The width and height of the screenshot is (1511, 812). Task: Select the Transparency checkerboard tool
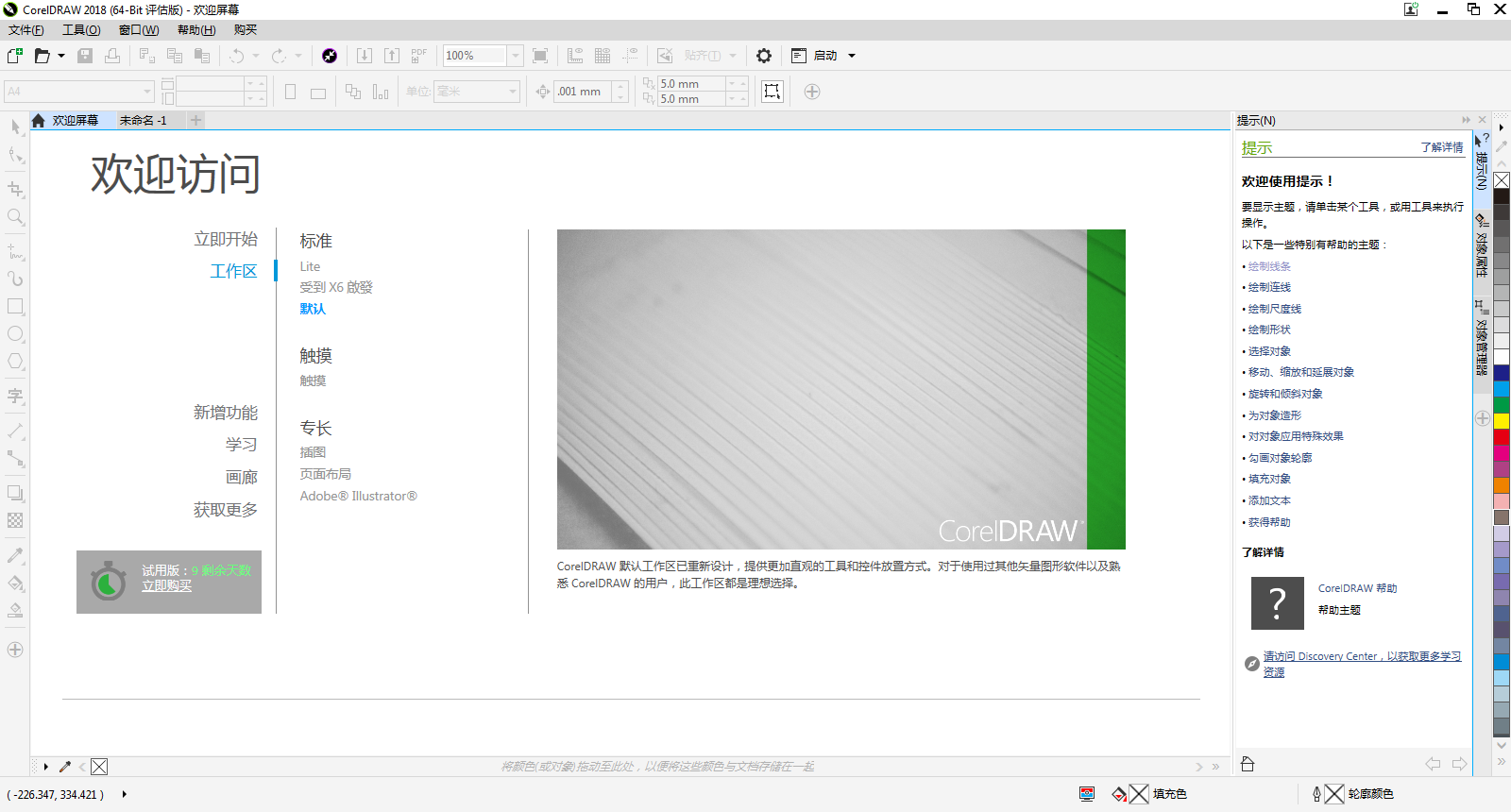(x=15, y=520)
